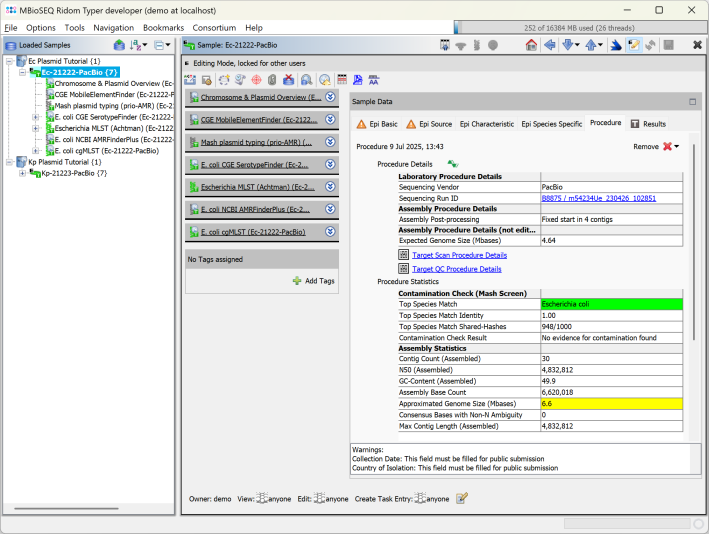Click the Create Task Entry notepad icon
709x534 pixels.
click(462, 498)
